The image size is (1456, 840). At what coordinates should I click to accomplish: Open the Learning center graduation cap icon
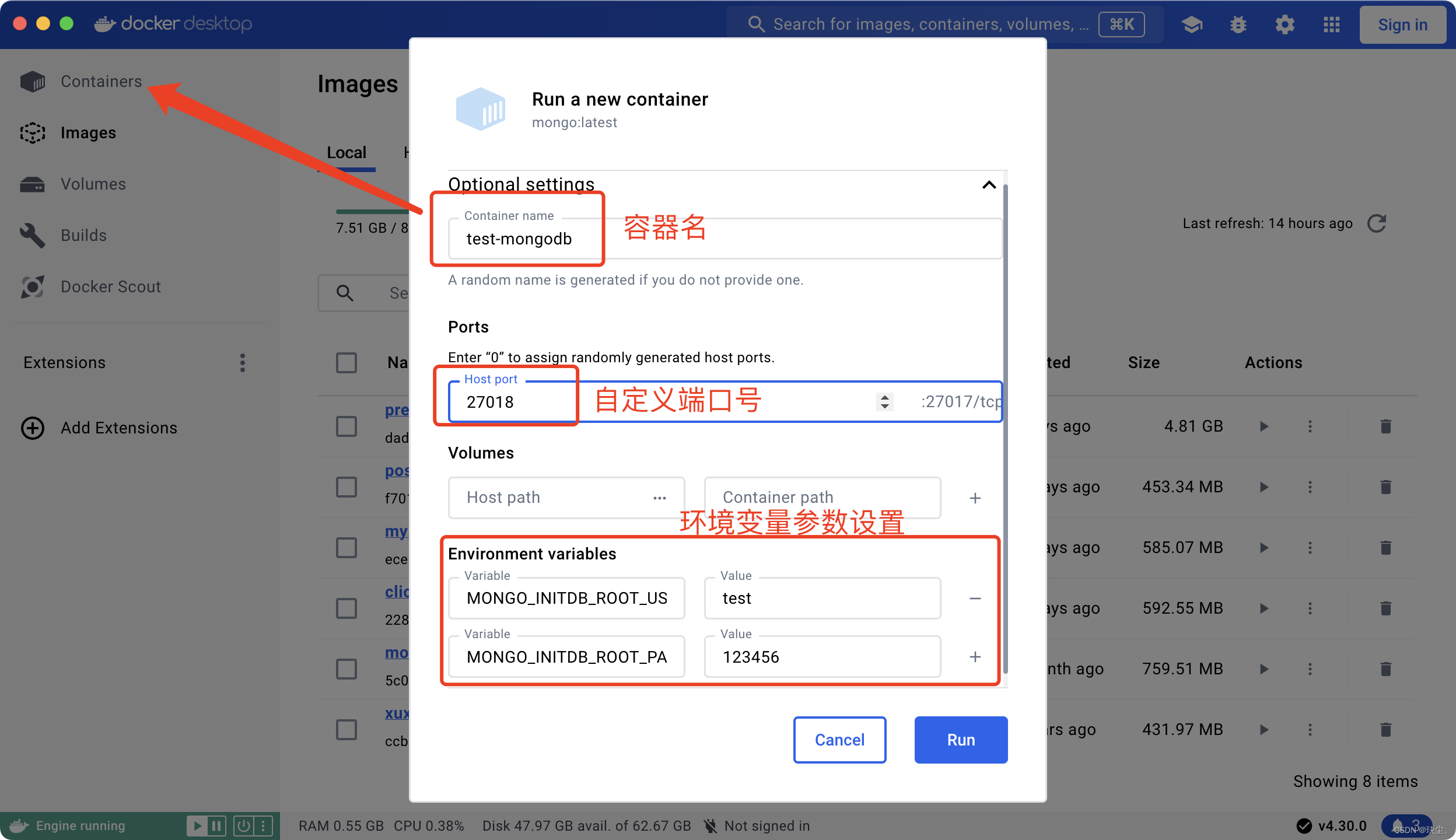[1192, 24]
